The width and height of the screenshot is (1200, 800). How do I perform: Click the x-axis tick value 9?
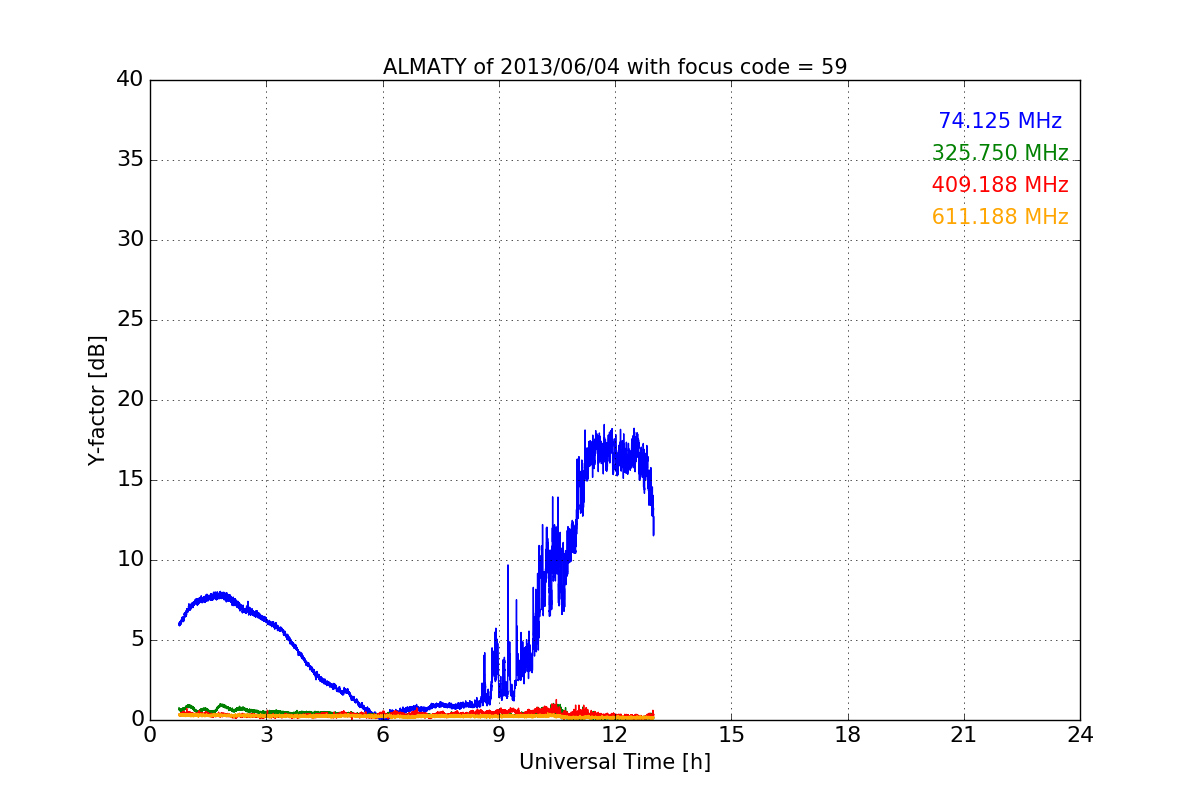(x=499, y=735)
